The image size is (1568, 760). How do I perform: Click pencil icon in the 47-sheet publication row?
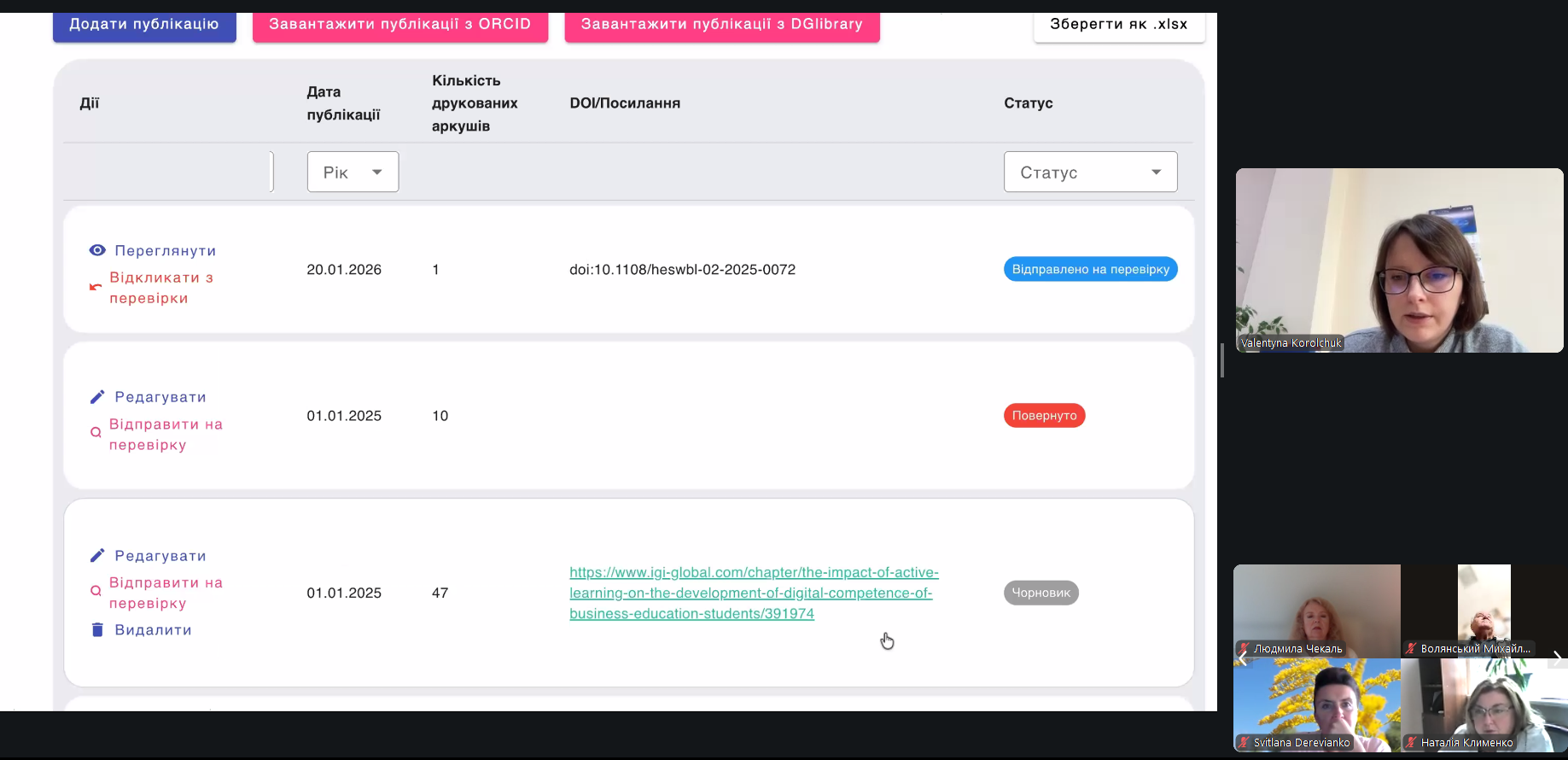pyautogui.click(x=97, y=556)
